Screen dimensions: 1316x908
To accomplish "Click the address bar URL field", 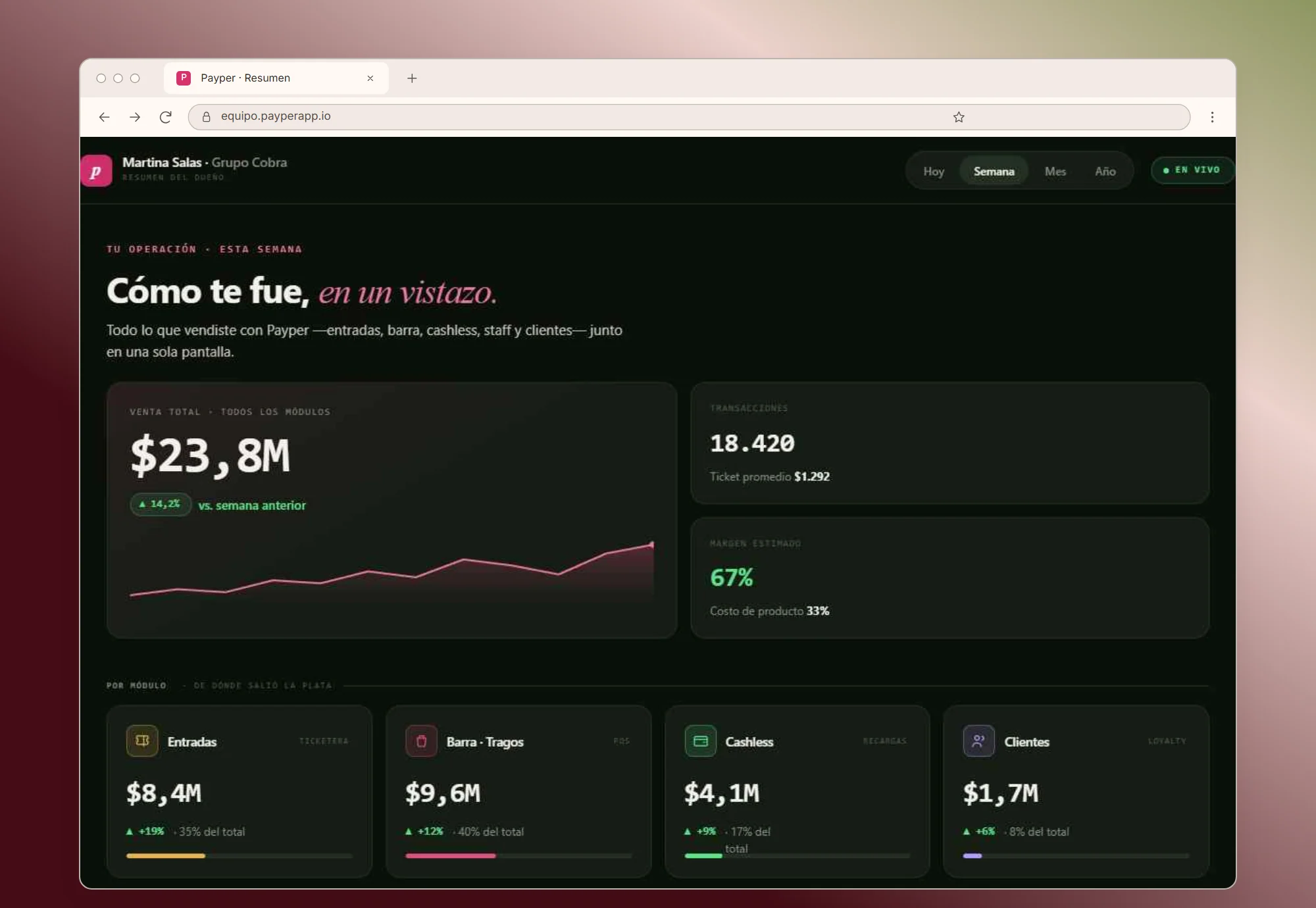I will pyautogui.click(x=688, y=116).
